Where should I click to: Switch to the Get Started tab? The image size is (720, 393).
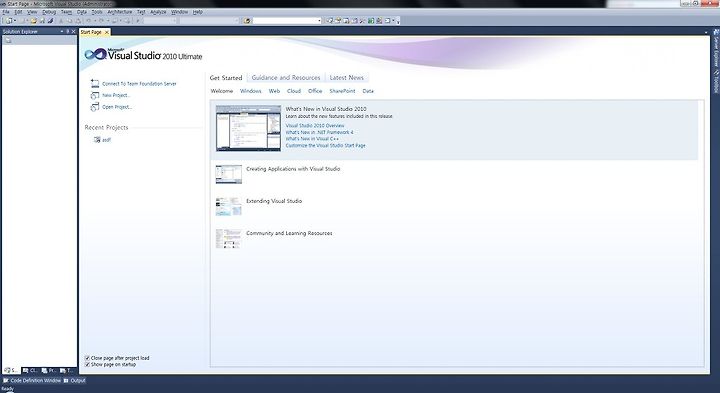(226, 78)
